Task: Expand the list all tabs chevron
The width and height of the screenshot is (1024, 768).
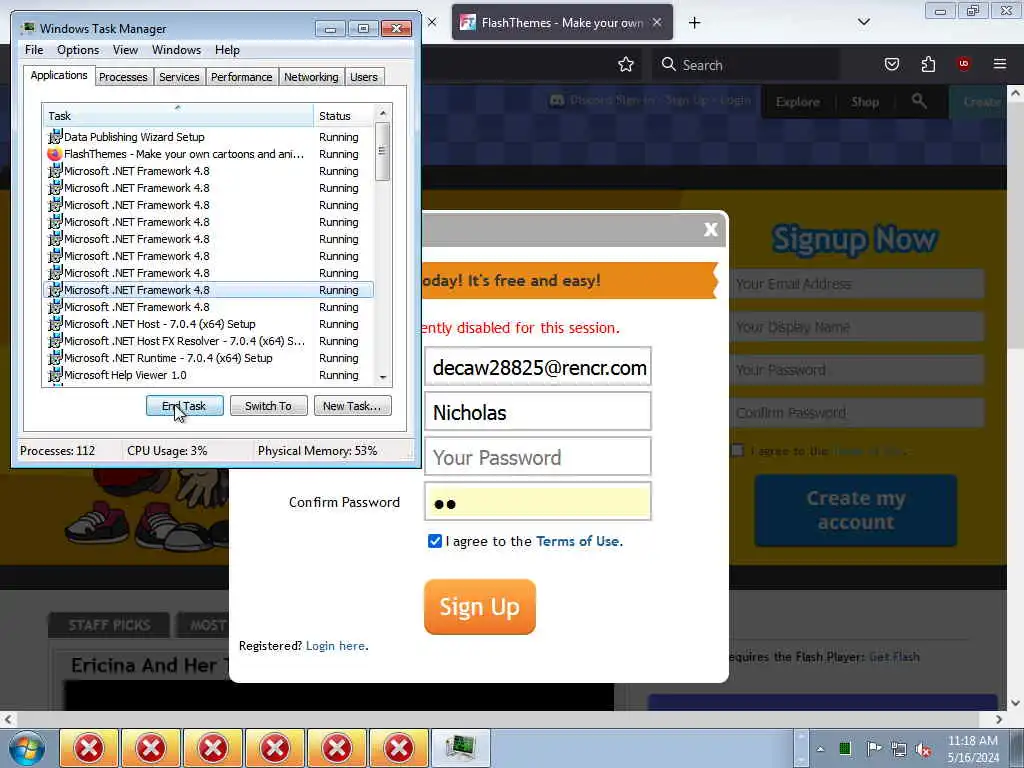Action: (x=863, y=22)
